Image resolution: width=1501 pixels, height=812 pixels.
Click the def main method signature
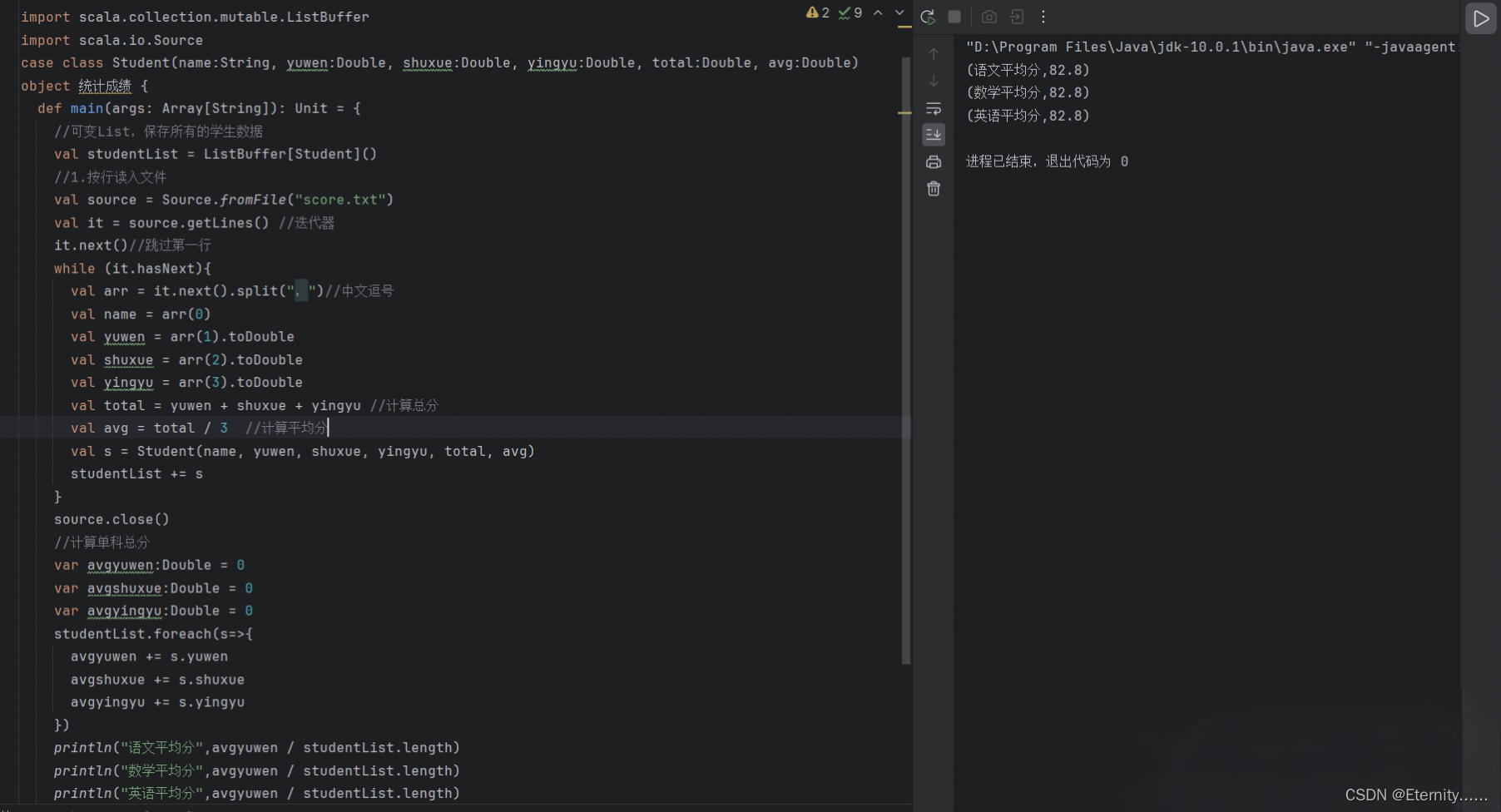coord(199,108)
